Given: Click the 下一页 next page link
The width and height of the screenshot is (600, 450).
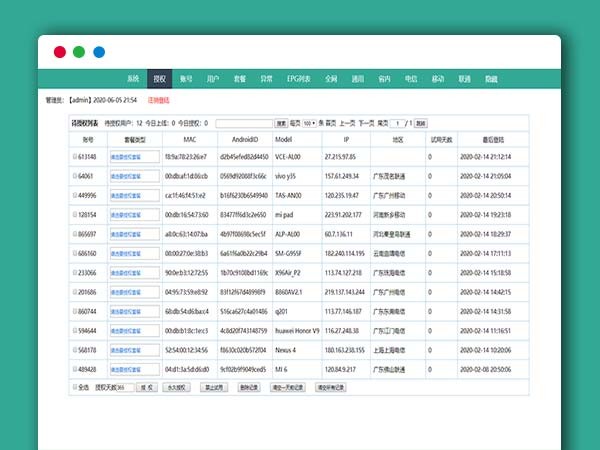Looking at the screenshot, I should coord(367,123).
